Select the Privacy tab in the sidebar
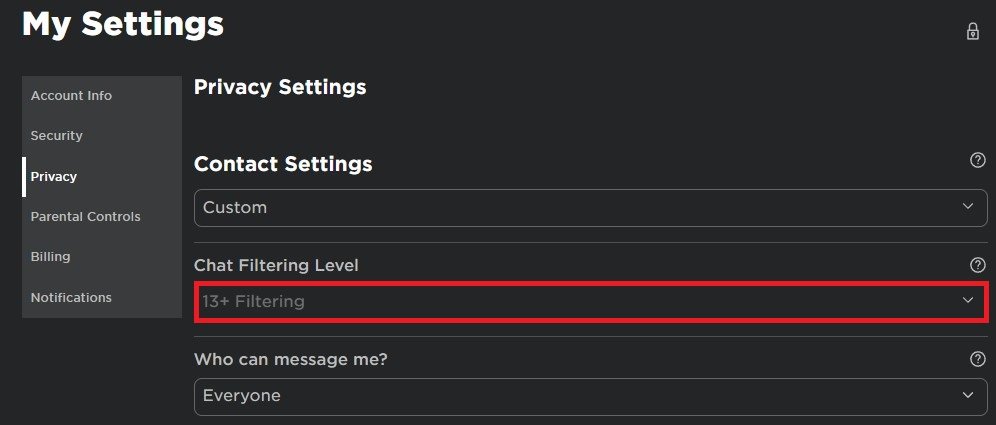This screenshot has height=425, width=996. tap(54, 177)
